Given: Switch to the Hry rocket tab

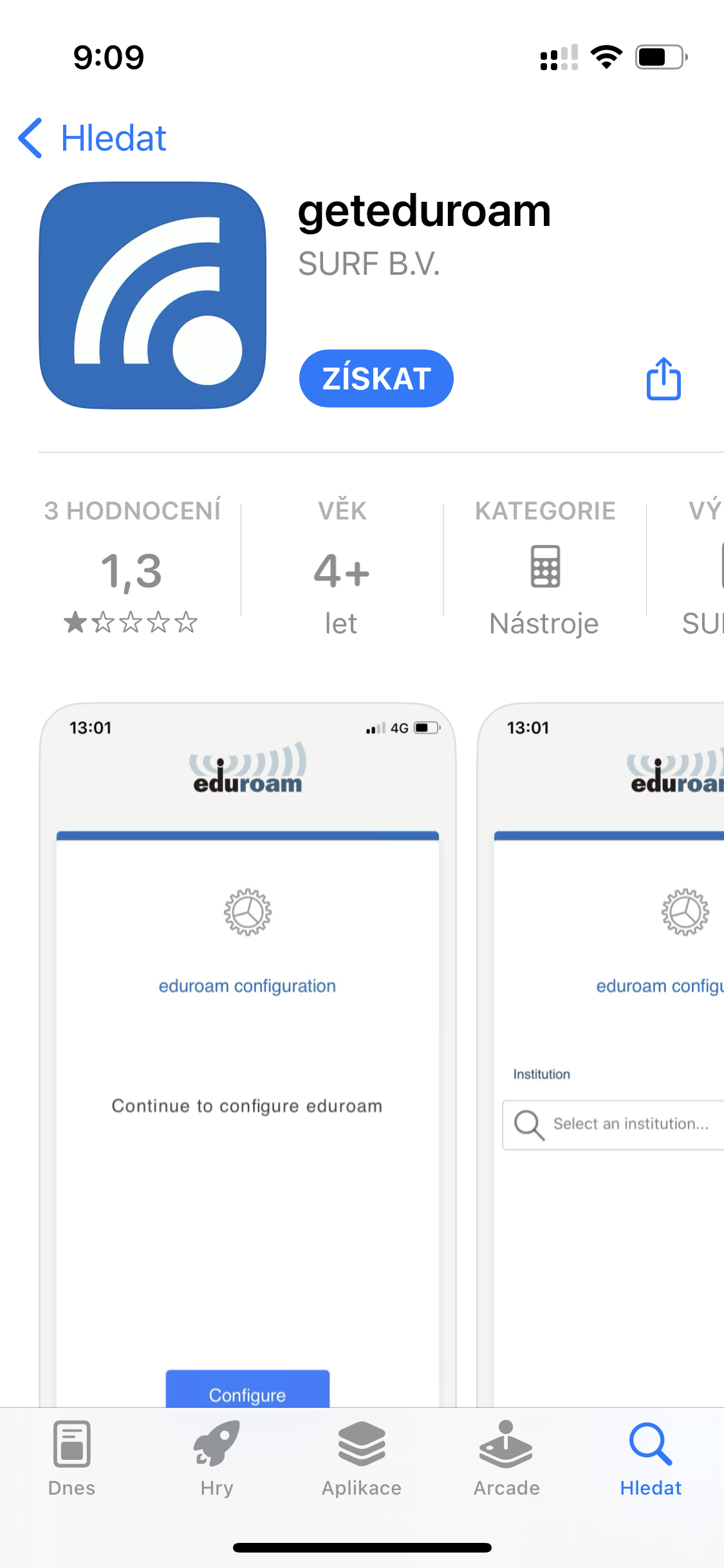Looking at the screenshot, I should [216, 1459].
